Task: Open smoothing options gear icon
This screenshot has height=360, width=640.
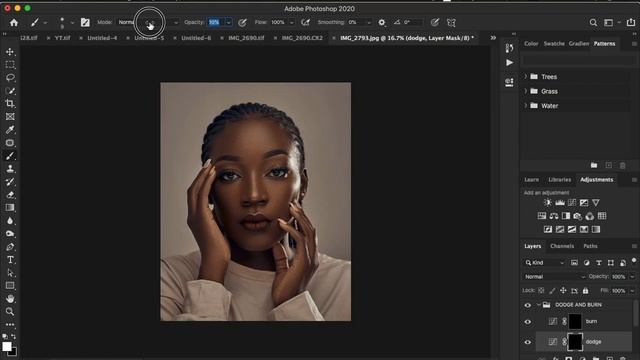Action: coord(382,22)
